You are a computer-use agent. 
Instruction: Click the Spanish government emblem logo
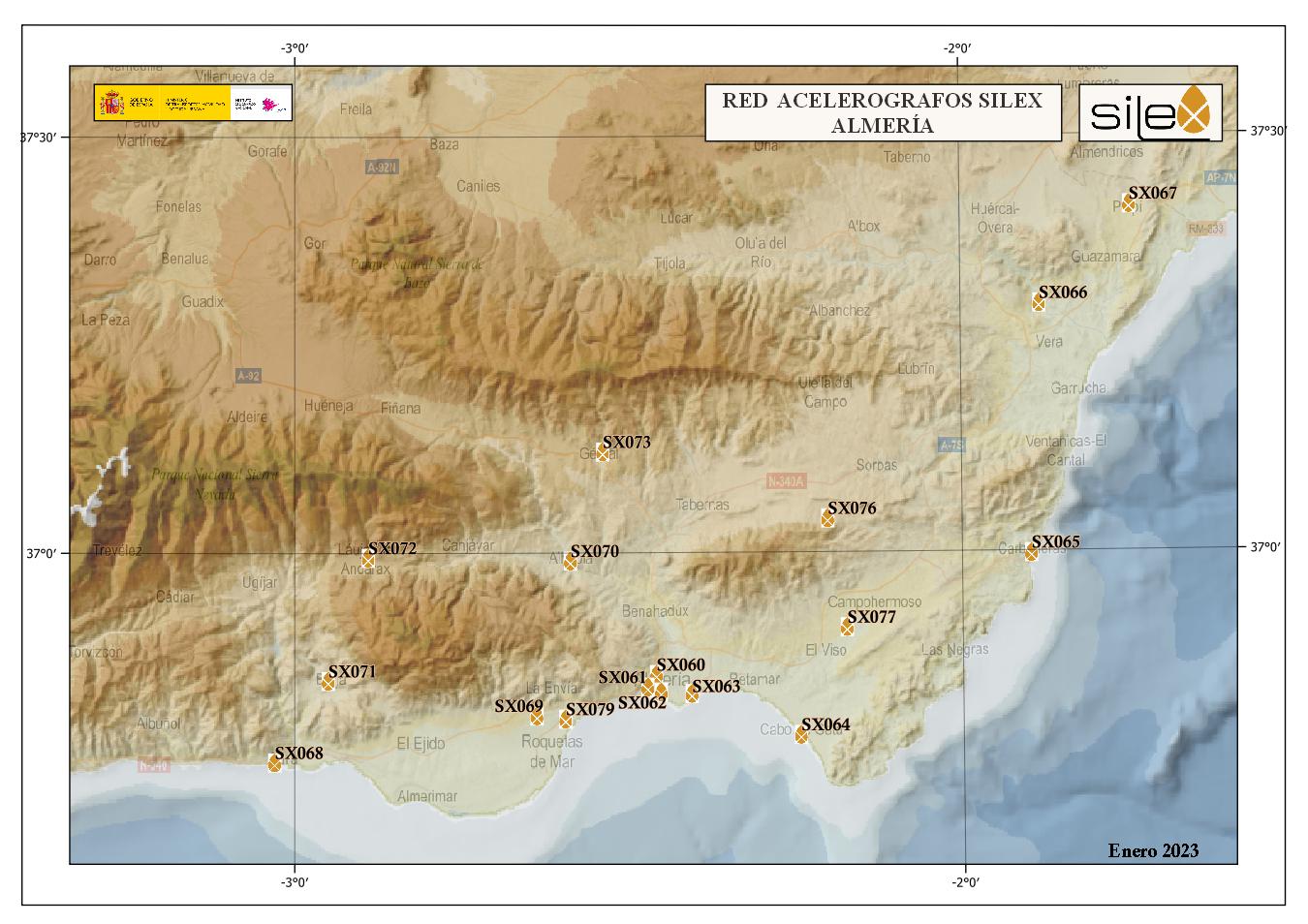(x=113, y=103)
